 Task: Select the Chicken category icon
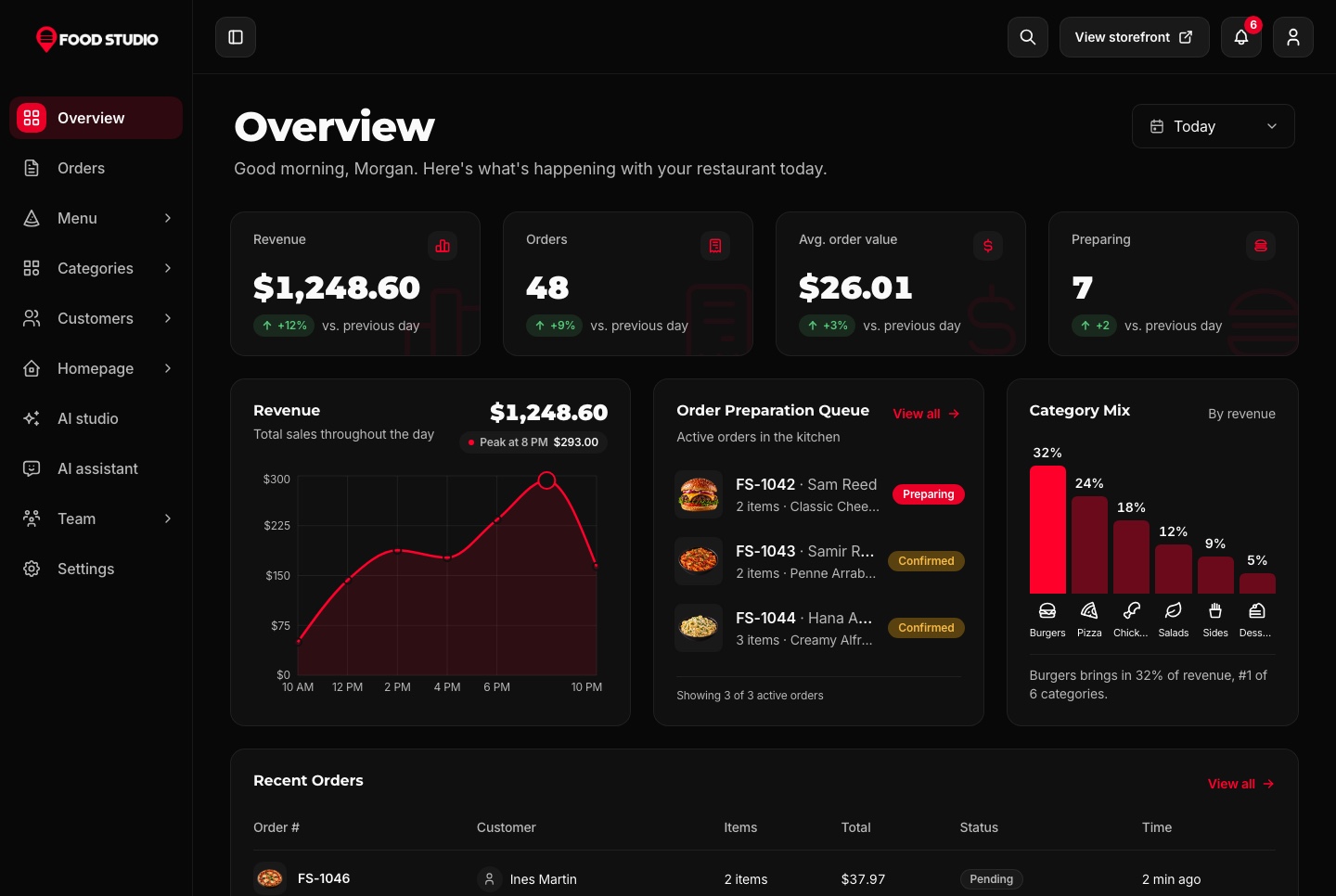tap(1131, 610)
